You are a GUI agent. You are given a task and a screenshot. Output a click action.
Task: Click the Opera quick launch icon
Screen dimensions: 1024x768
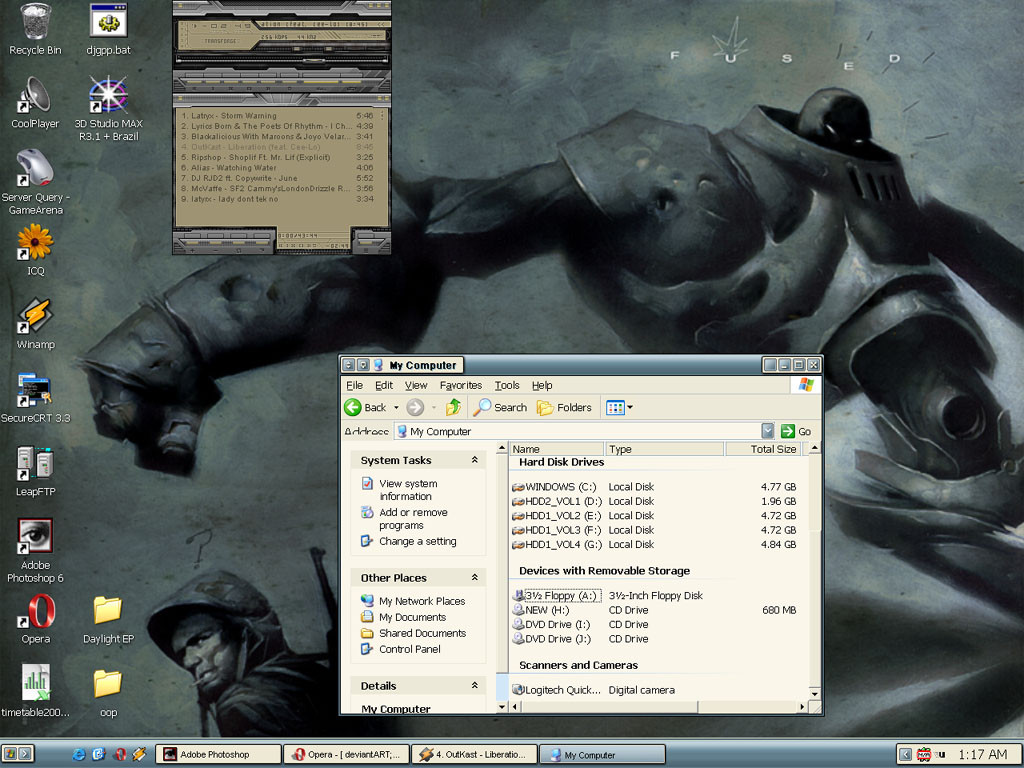pyautogui.click(x=120, y=754)
